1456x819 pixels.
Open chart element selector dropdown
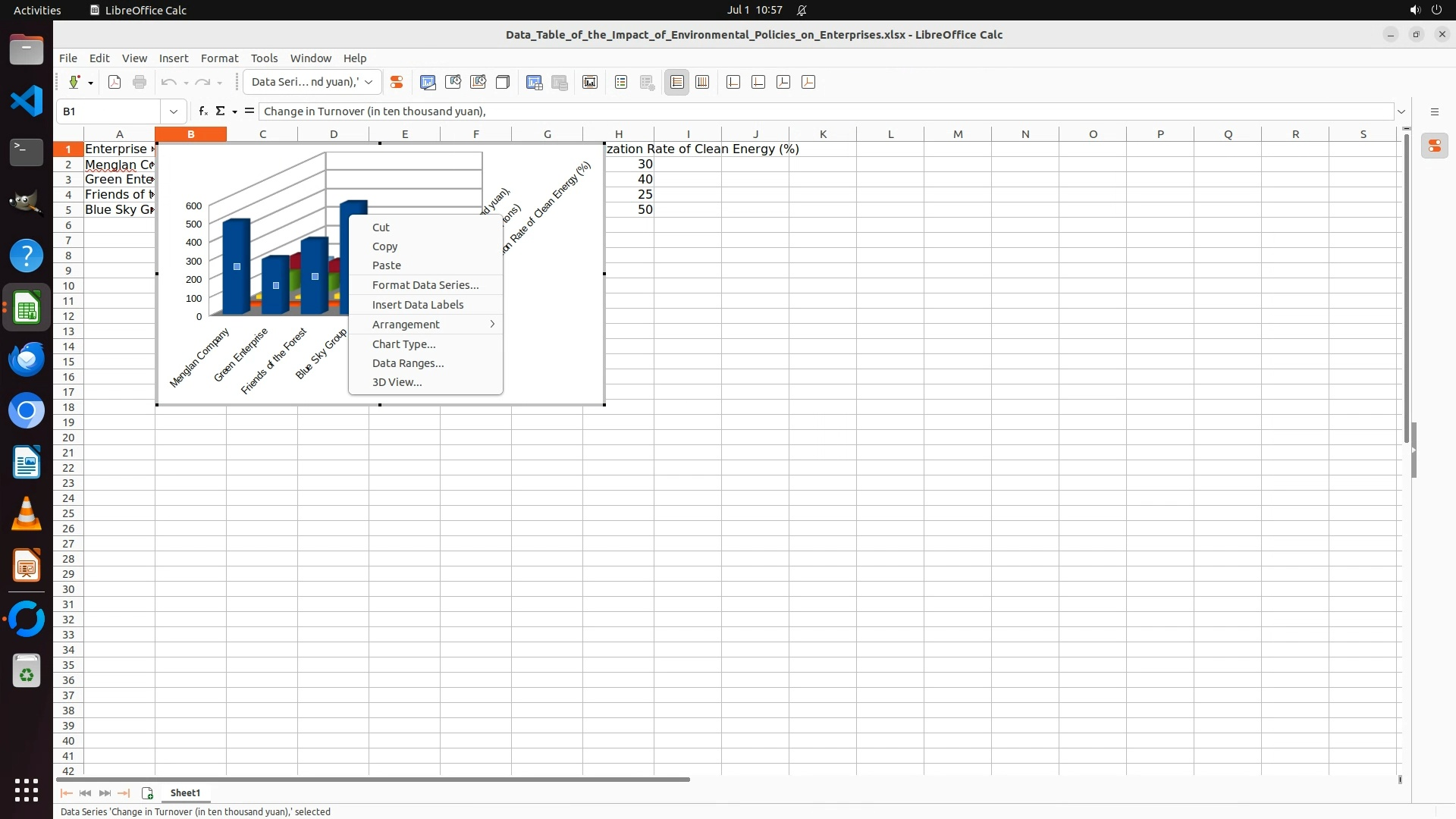[x=369, y=82]
